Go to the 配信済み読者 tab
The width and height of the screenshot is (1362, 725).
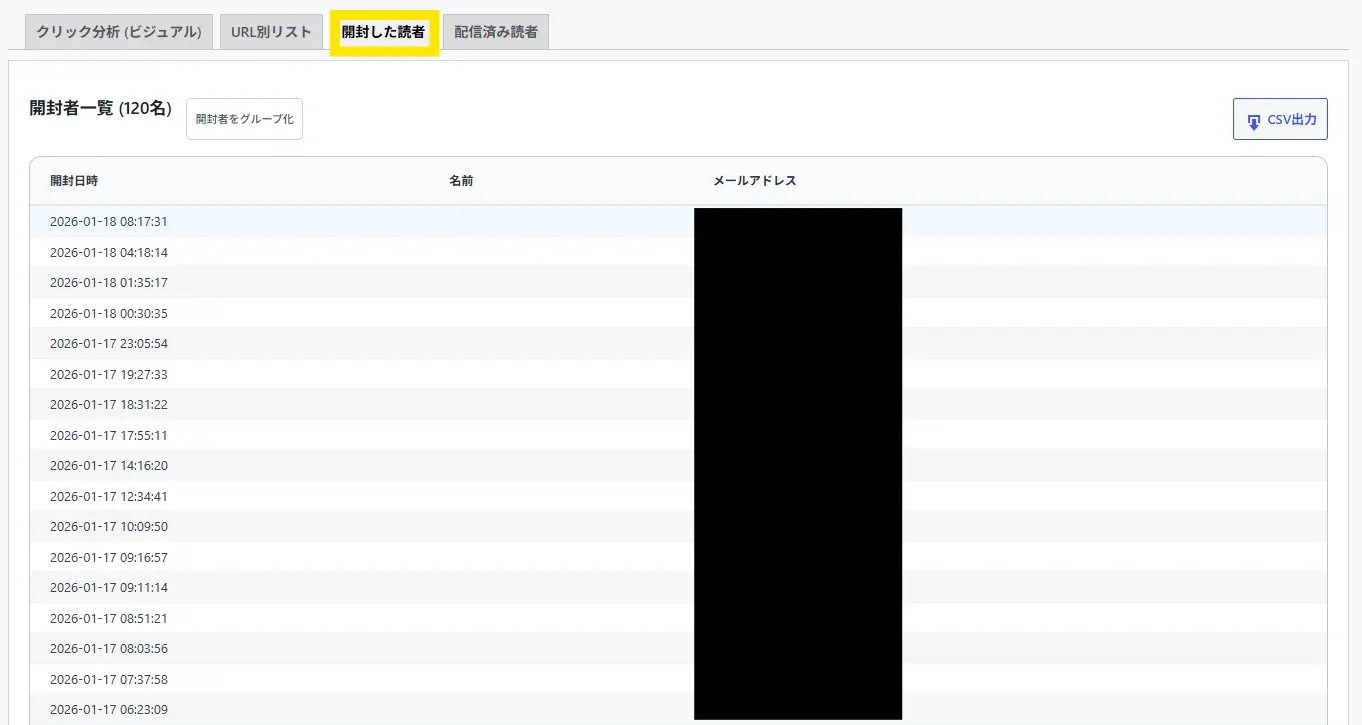495,32
